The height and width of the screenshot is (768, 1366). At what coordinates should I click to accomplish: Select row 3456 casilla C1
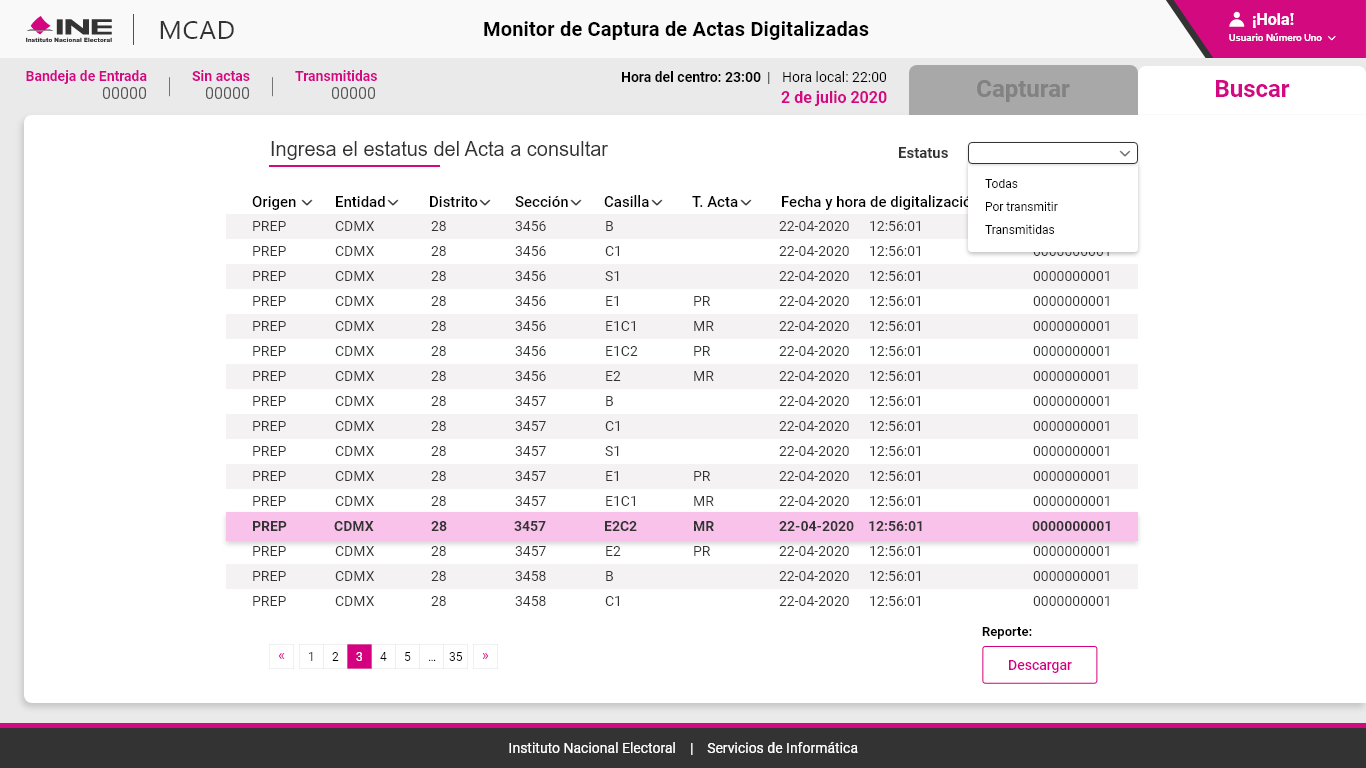coord(682,252)
